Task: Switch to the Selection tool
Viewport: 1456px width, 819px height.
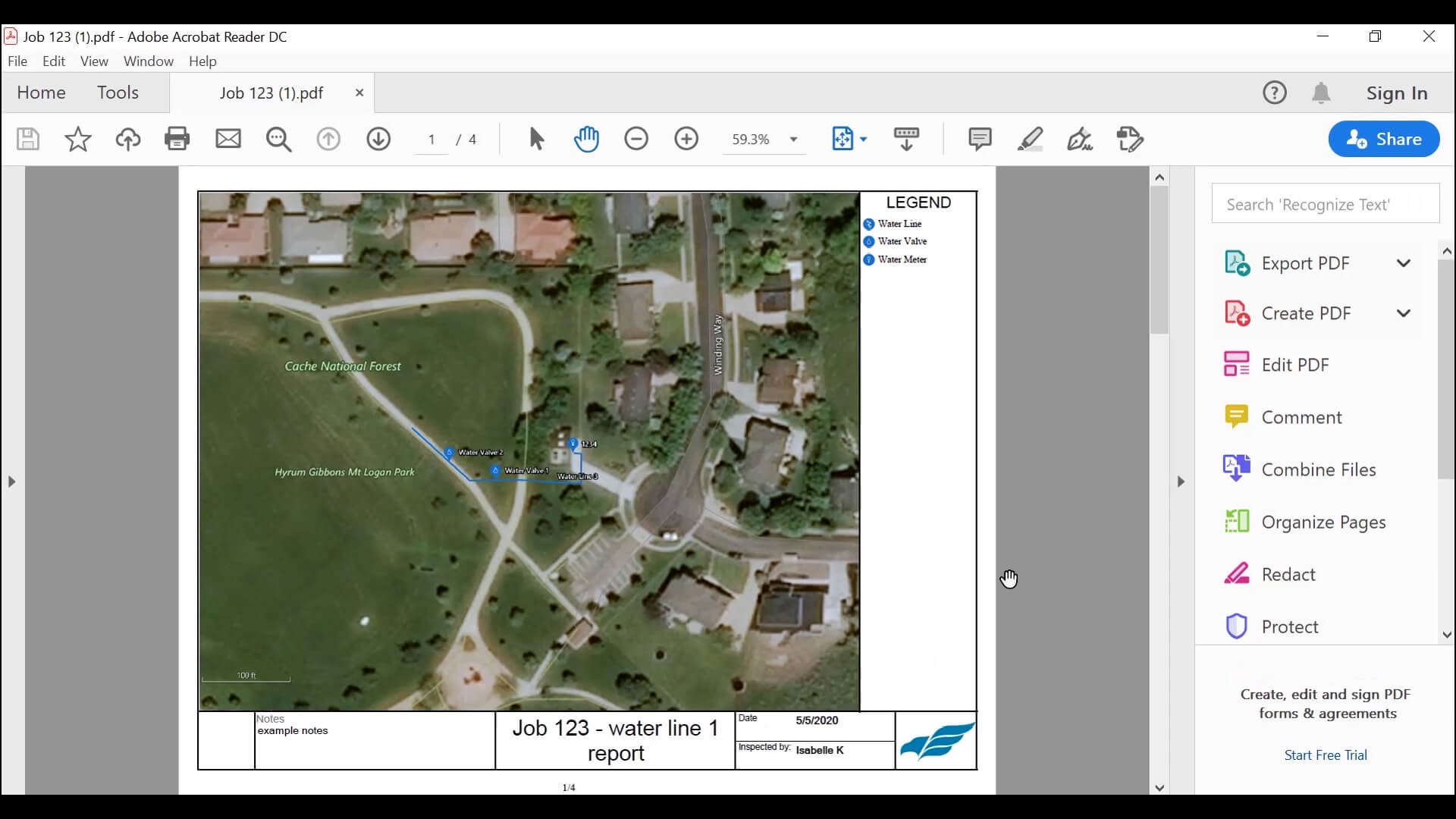Action: 537,140
